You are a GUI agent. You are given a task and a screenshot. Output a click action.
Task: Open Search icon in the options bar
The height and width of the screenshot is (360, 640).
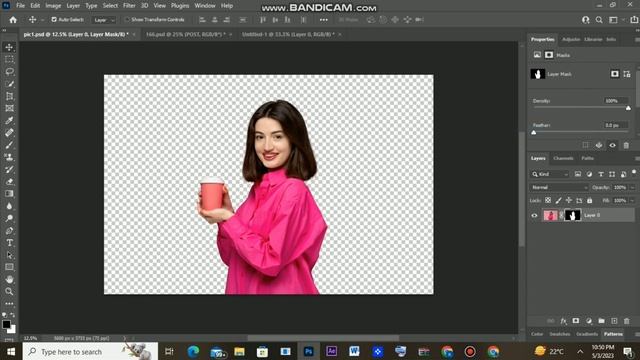point(599,20)
